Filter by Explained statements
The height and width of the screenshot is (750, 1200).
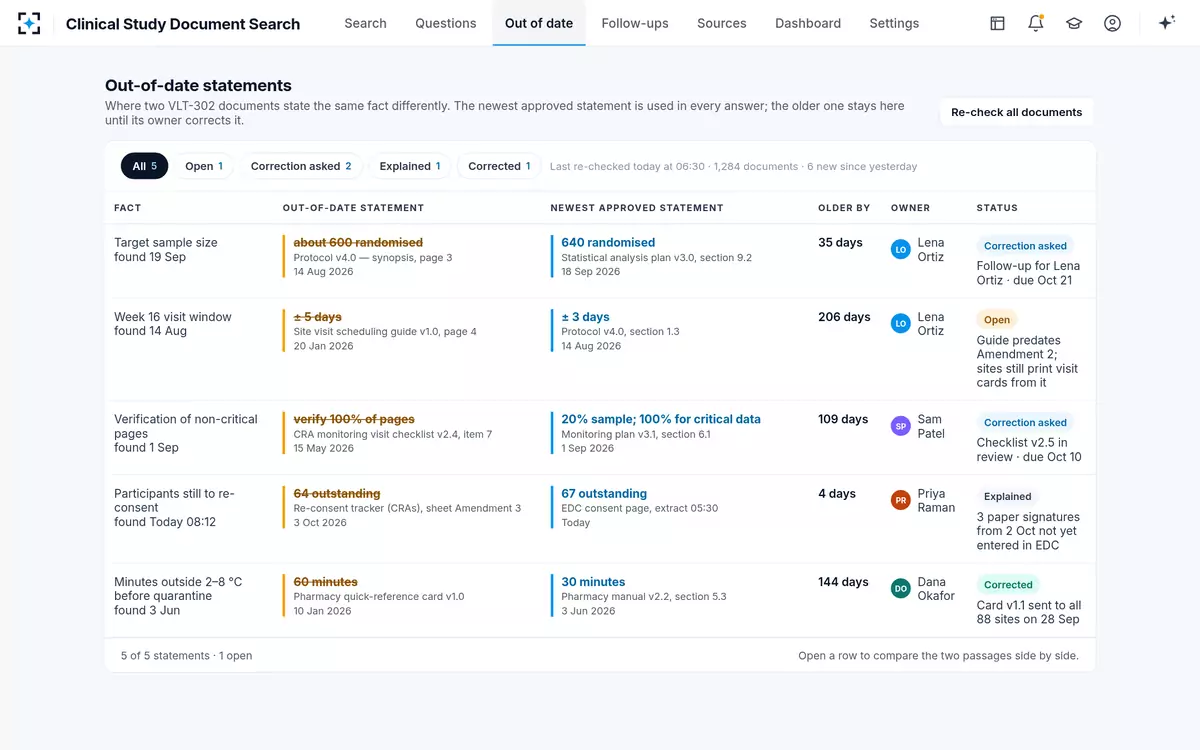coord(410,166)
